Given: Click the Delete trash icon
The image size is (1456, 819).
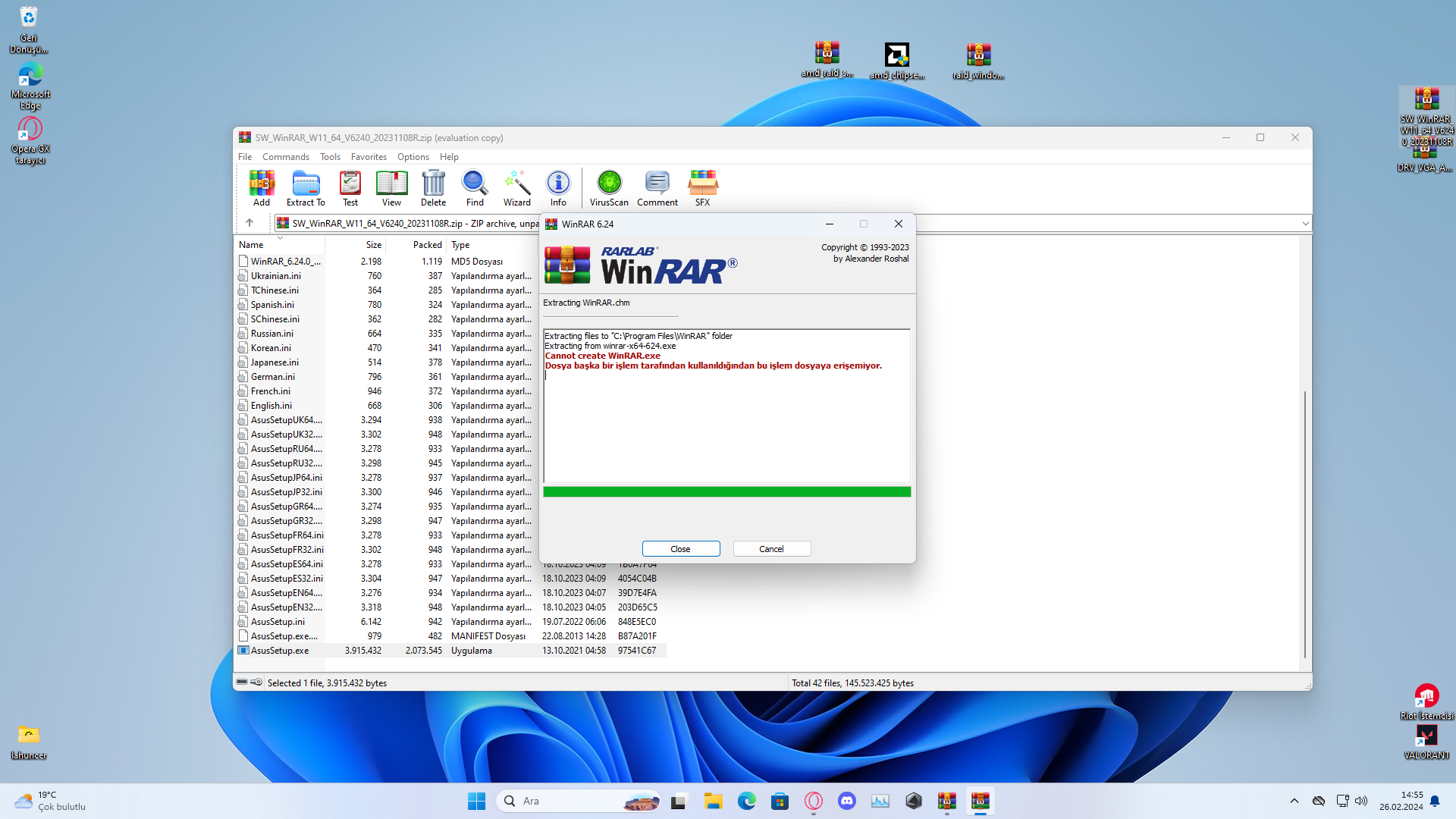Looking at the screenshot, I should (433, 188).
